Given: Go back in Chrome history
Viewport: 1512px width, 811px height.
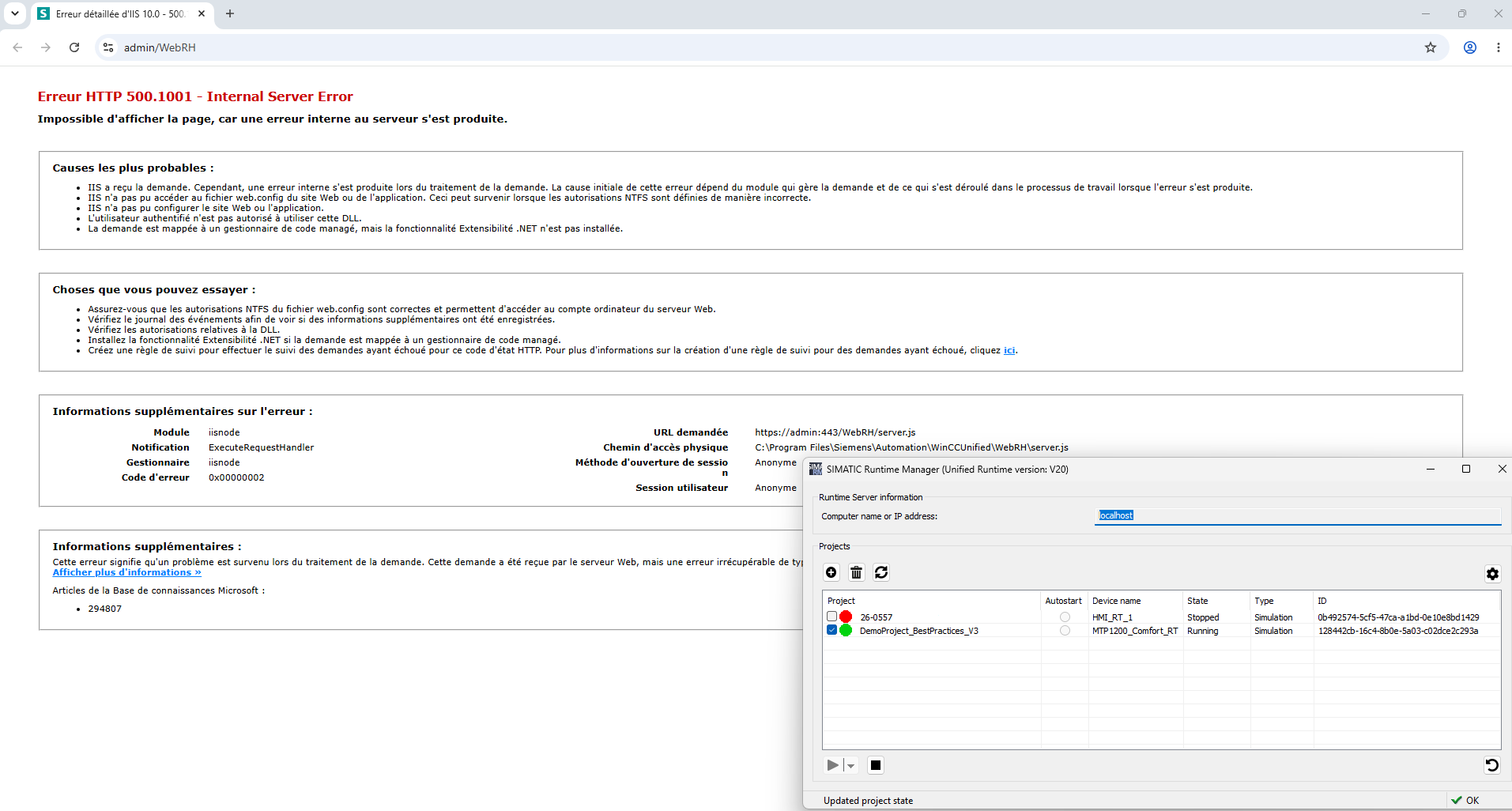Looking at the screenshot, I should pos(17,47).
